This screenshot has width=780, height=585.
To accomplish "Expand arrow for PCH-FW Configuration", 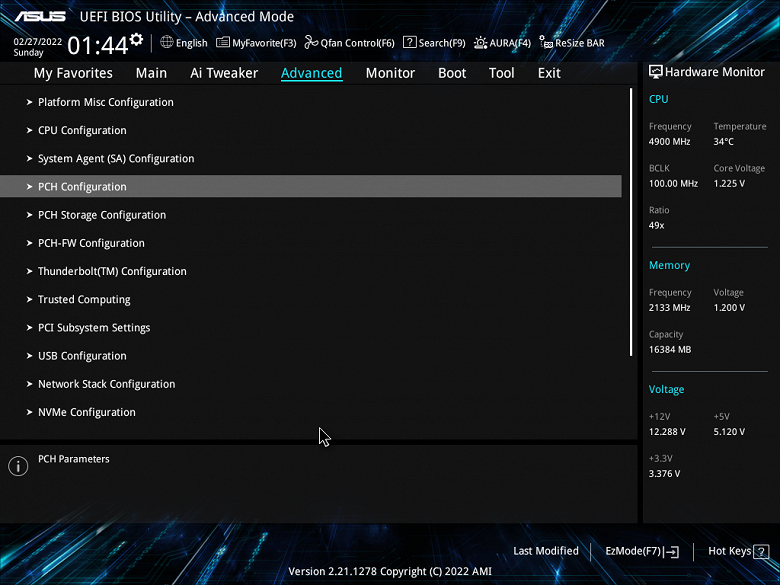I will [29, 243].
